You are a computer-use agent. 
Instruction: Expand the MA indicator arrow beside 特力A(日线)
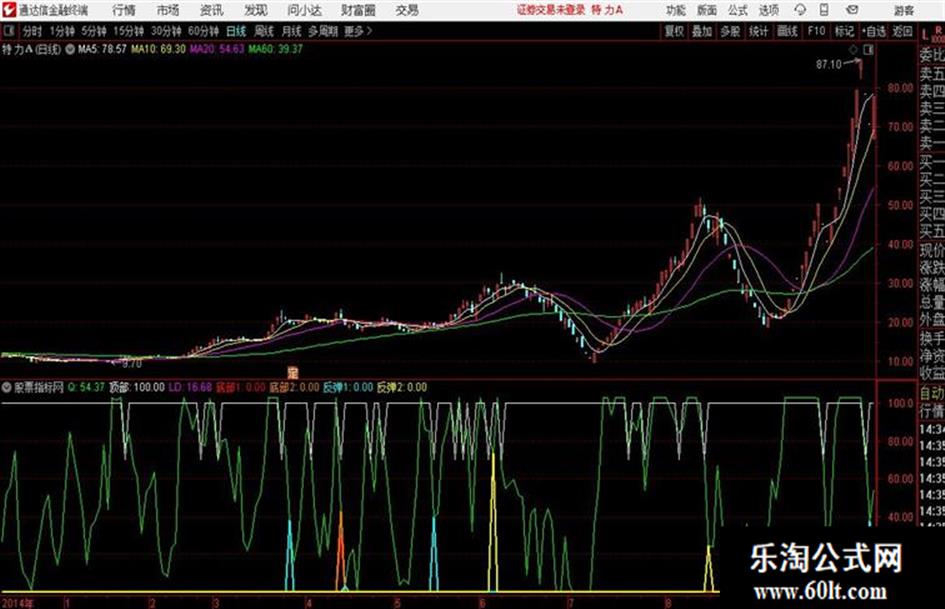coord(70,49)
